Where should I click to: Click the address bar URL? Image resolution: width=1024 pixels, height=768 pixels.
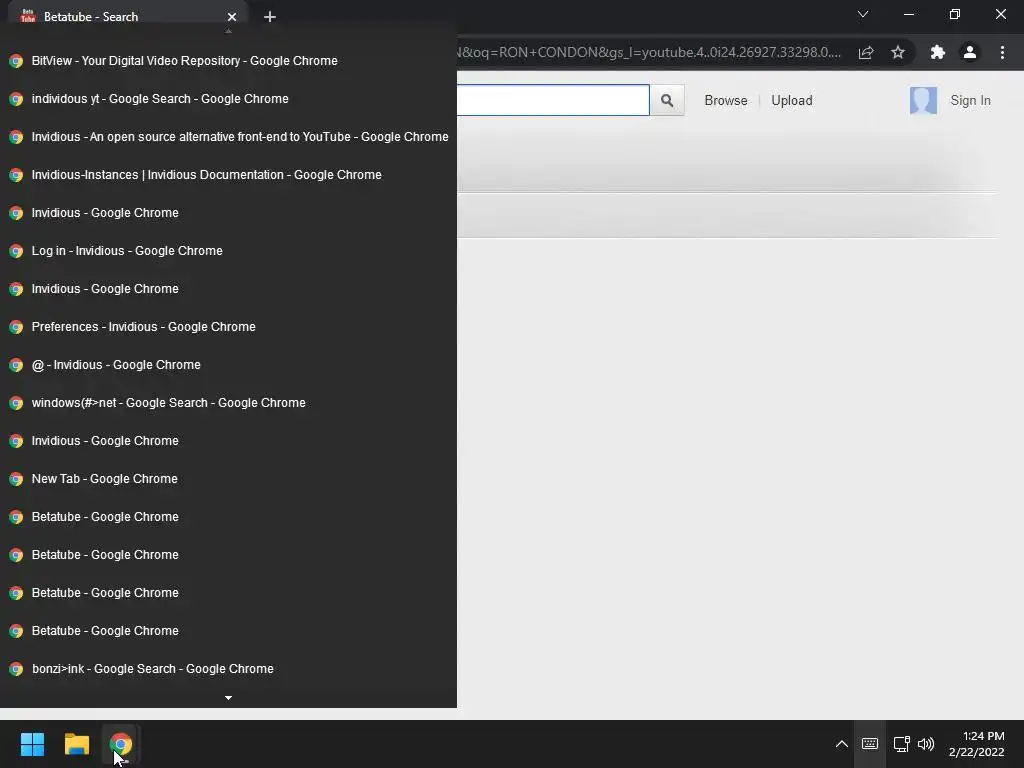coord(649,52)
